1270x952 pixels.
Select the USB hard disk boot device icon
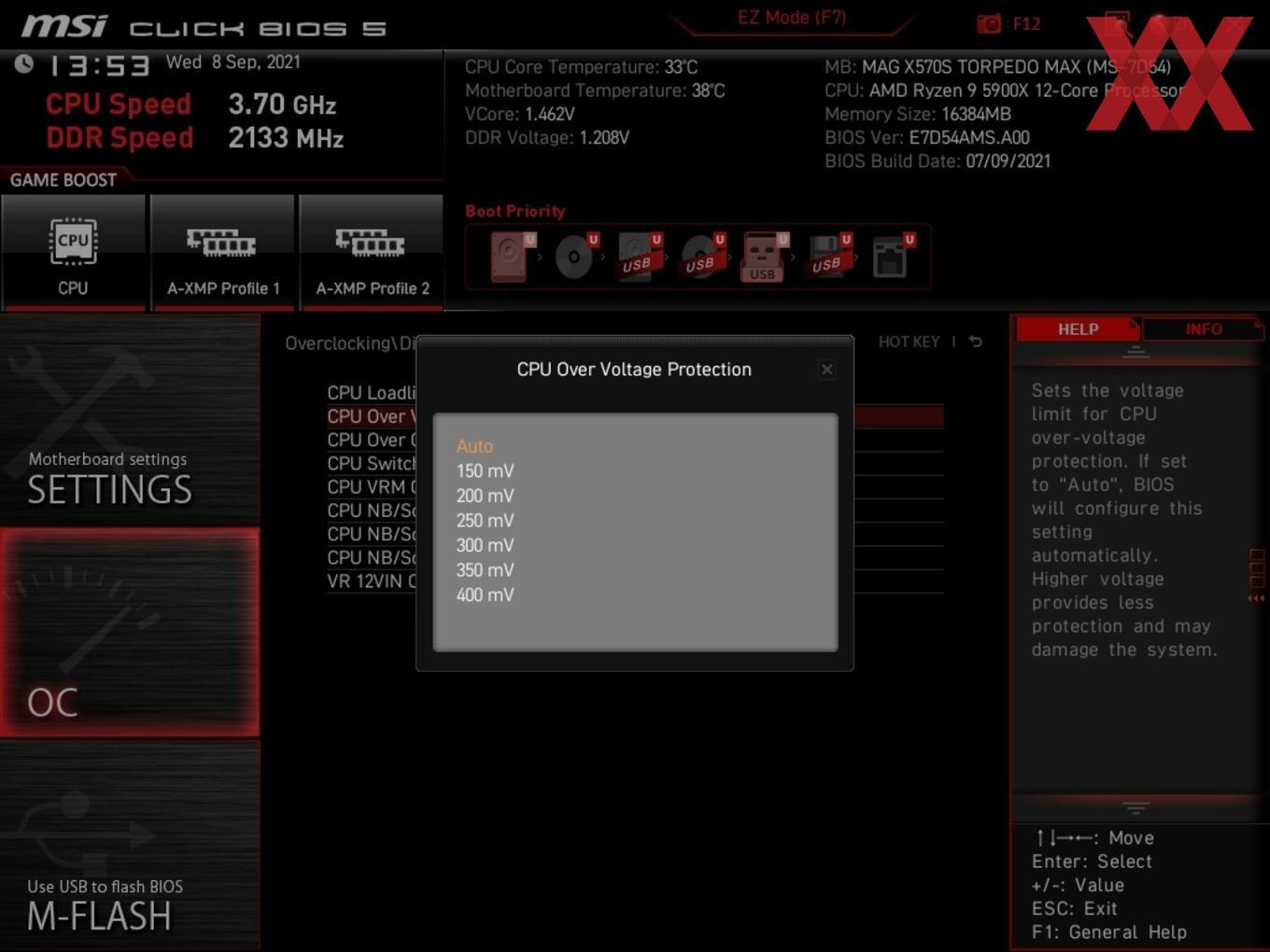[x=640, y=256]
